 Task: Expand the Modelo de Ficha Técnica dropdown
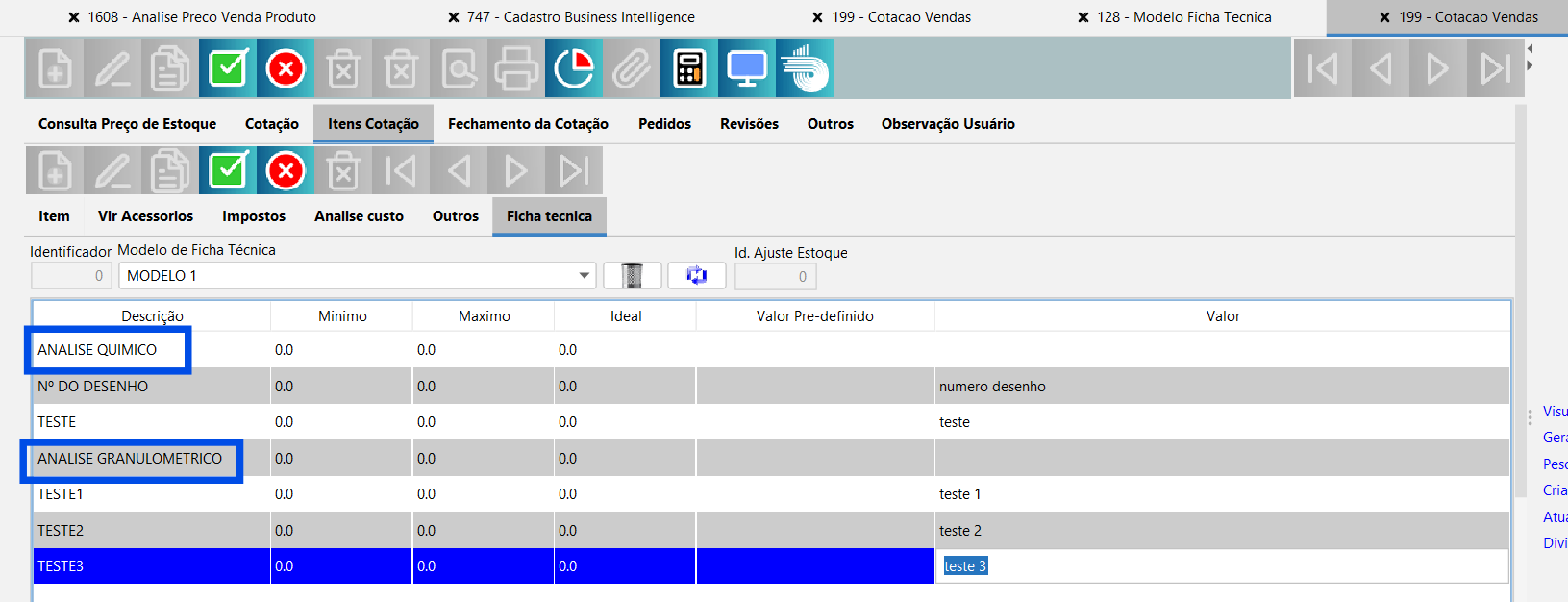[x=584, y=276]
